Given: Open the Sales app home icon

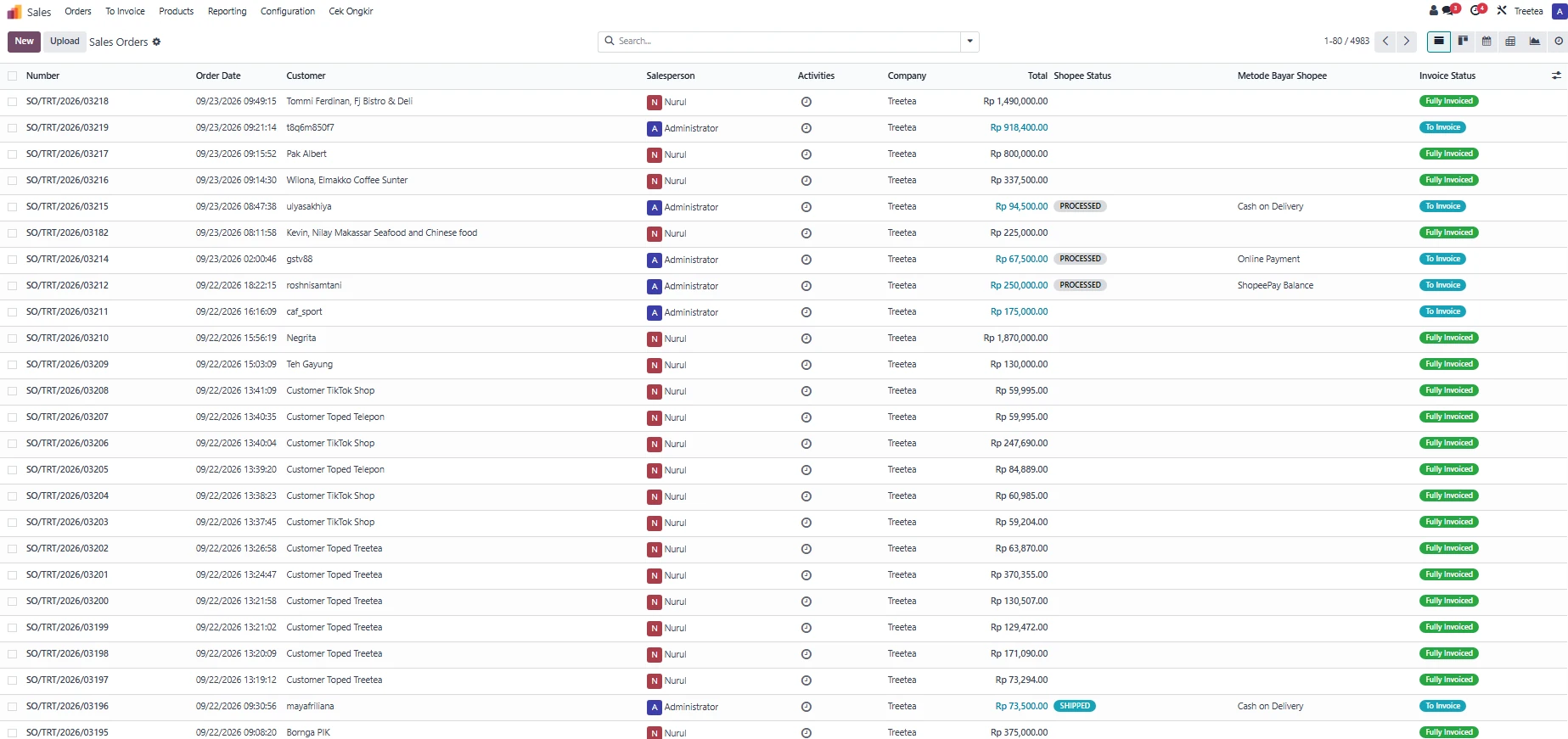Looking at the screenshot, I should click(14, 12).
